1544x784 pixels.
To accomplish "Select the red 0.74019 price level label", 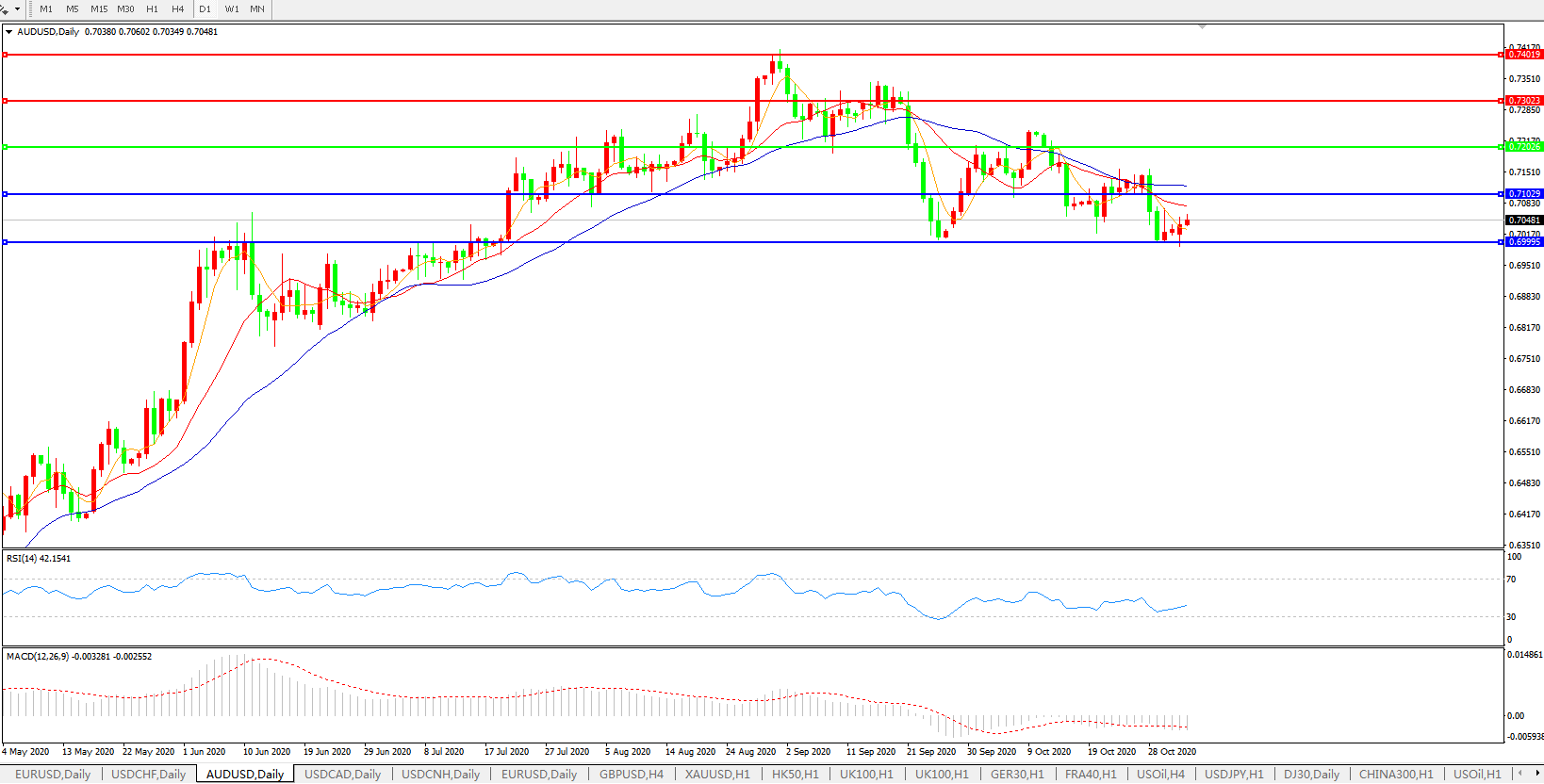I will click(x=1524, y=55).
